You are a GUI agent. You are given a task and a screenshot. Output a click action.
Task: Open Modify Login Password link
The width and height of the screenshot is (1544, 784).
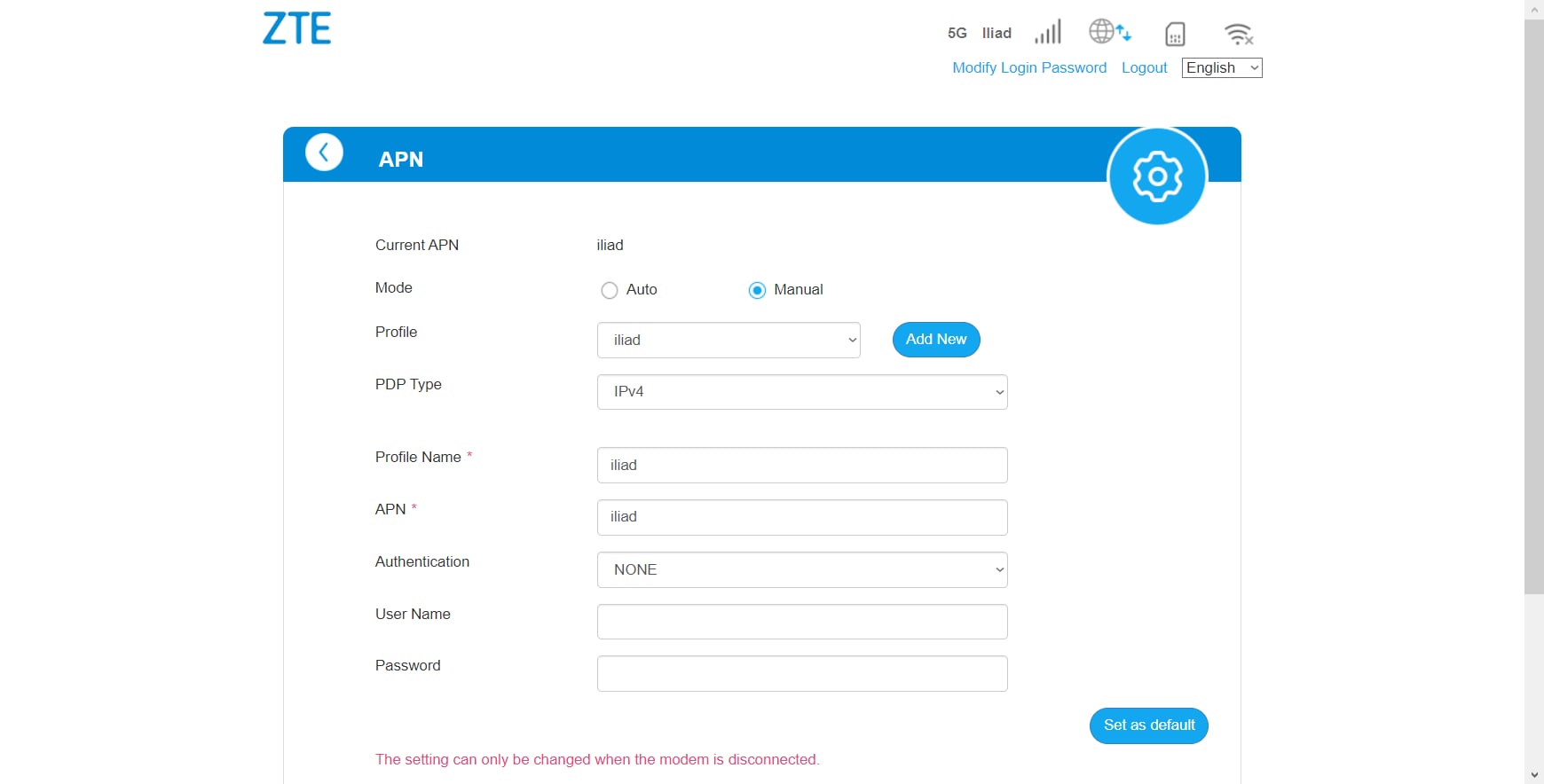1029,67
